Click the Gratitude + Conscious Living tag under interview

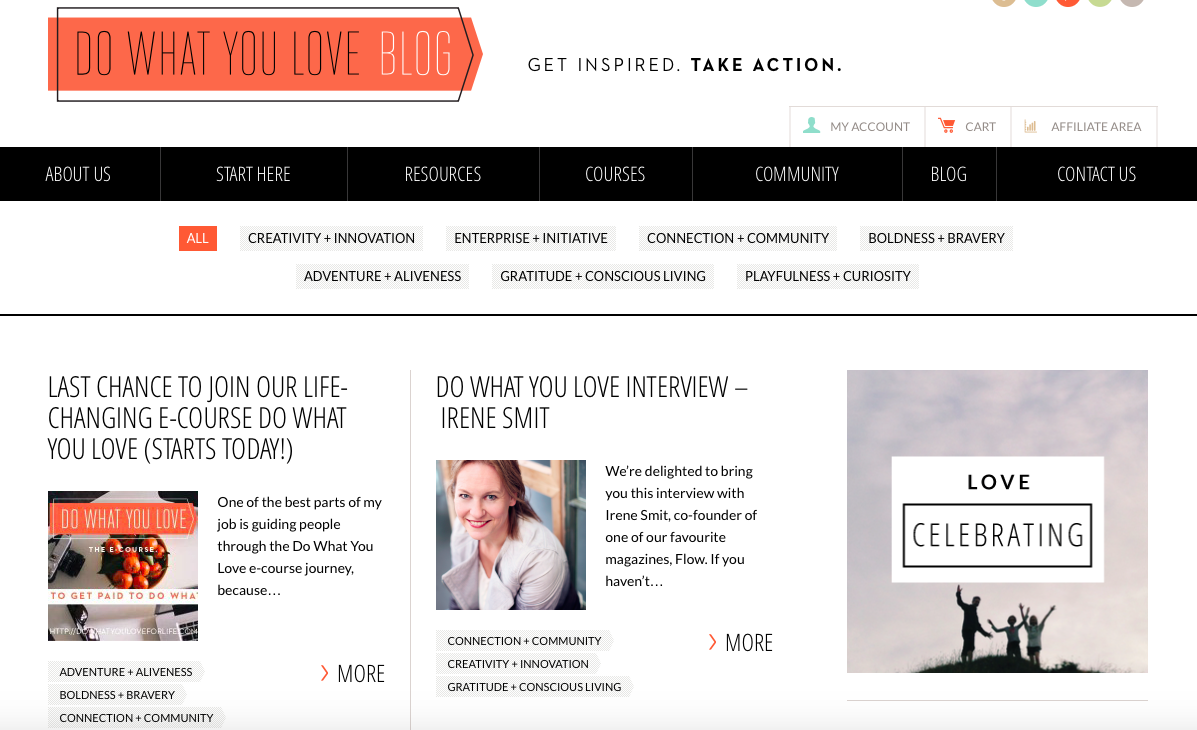[534, 686]
